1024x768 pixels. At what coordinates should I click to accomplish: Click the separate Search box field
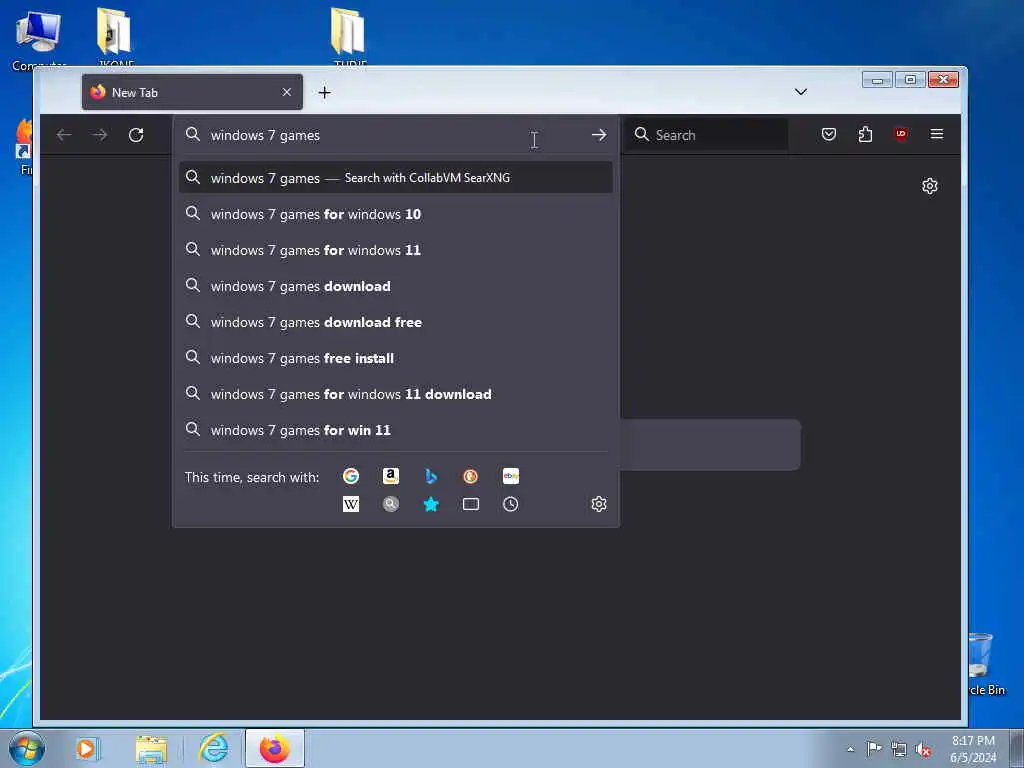click(x=706, y=135)
